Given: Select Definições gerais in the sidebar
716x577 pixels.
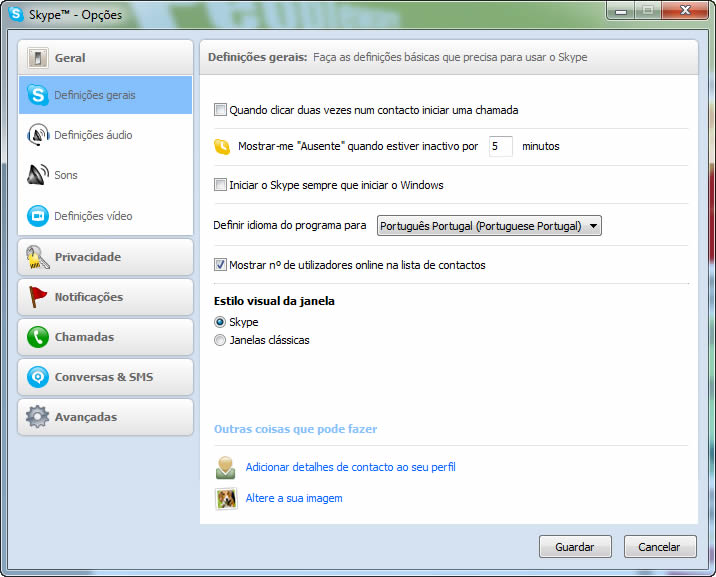Looking at the screenshot, I should 105,95.
